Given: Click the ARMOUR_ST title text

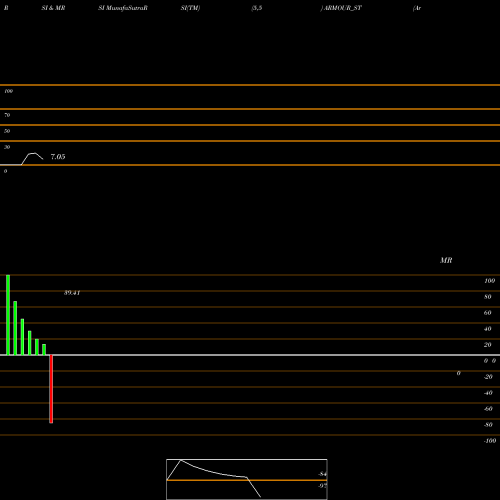Looking at the screenshot, I should pos(343,8).
